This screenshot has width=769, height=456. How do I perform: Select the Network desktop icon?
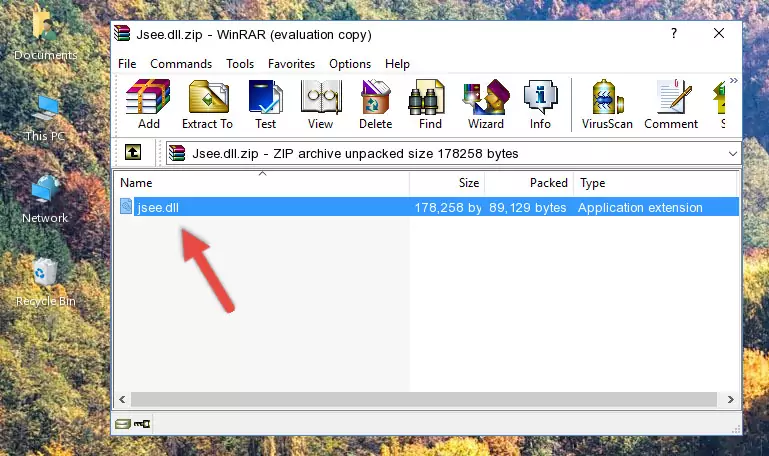(x=45, y=200)
